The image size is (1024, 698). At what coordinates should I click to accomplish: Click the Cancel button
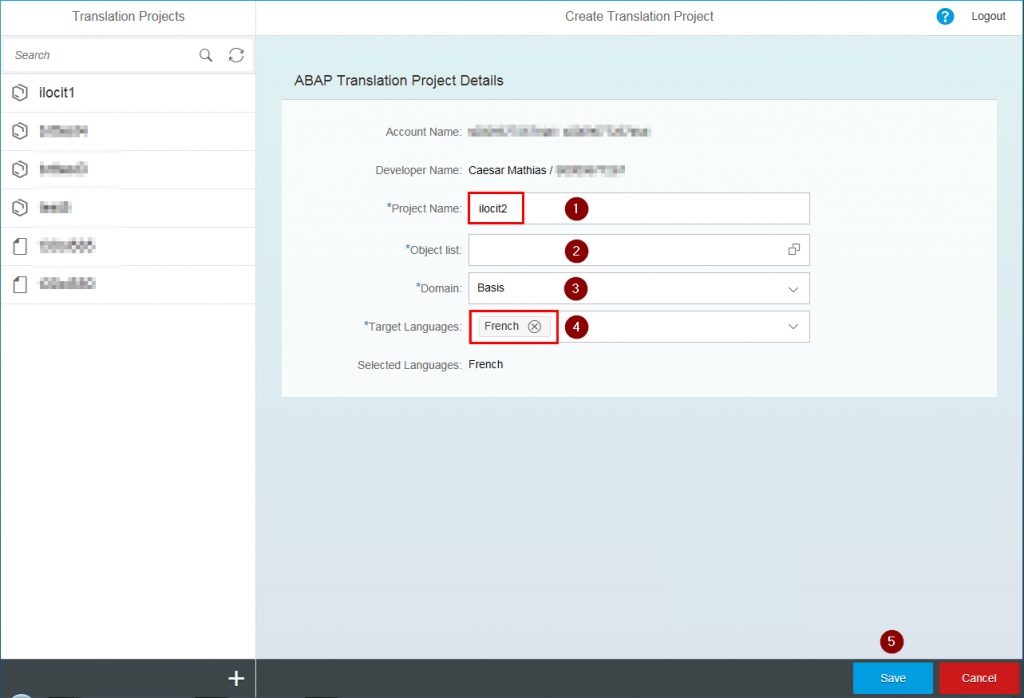pos(977,677)
